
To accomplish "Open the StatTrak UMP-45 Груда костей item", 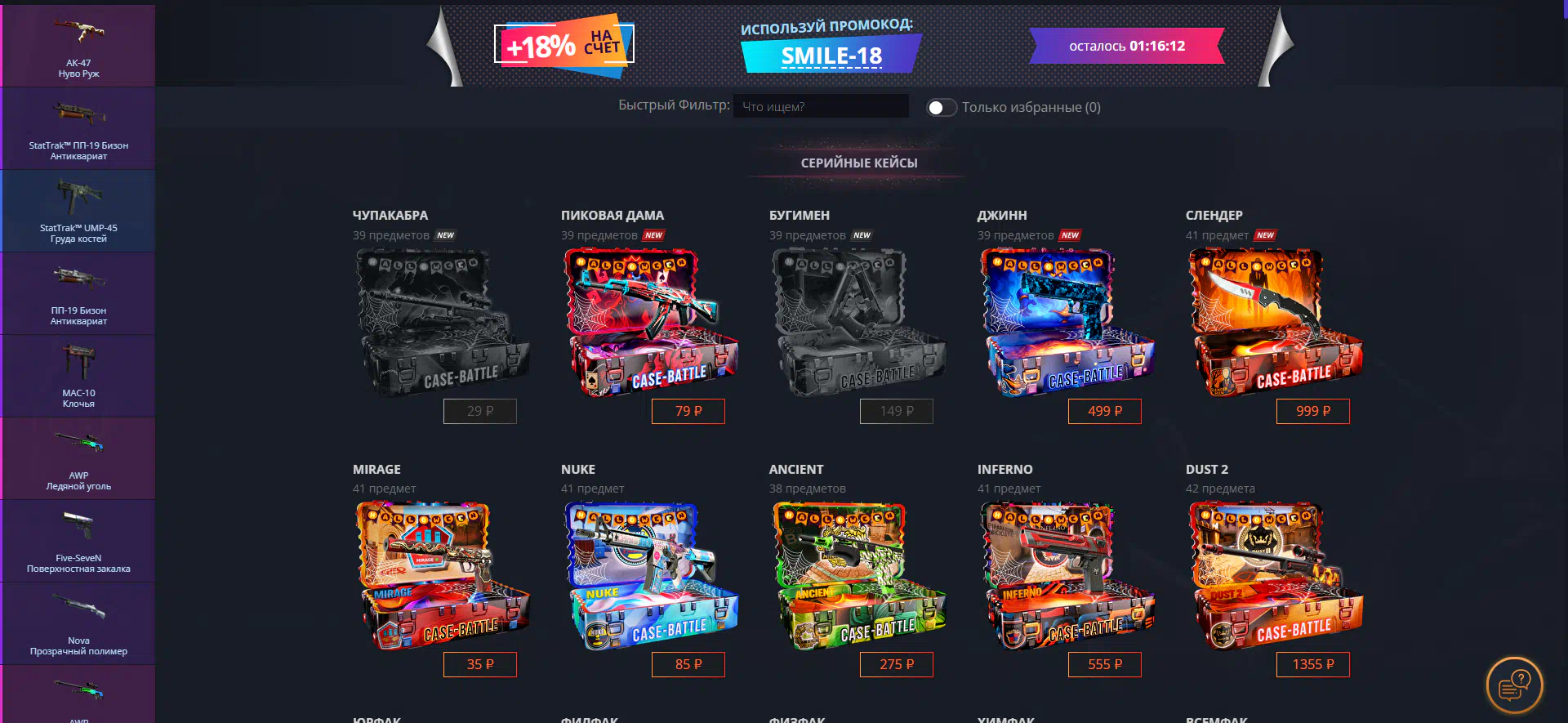I will pos(78,211).
